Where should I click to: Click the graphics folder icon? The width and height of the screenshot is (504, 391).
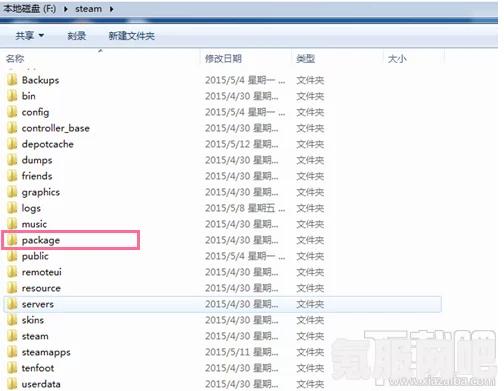click(x=12, y=192)
